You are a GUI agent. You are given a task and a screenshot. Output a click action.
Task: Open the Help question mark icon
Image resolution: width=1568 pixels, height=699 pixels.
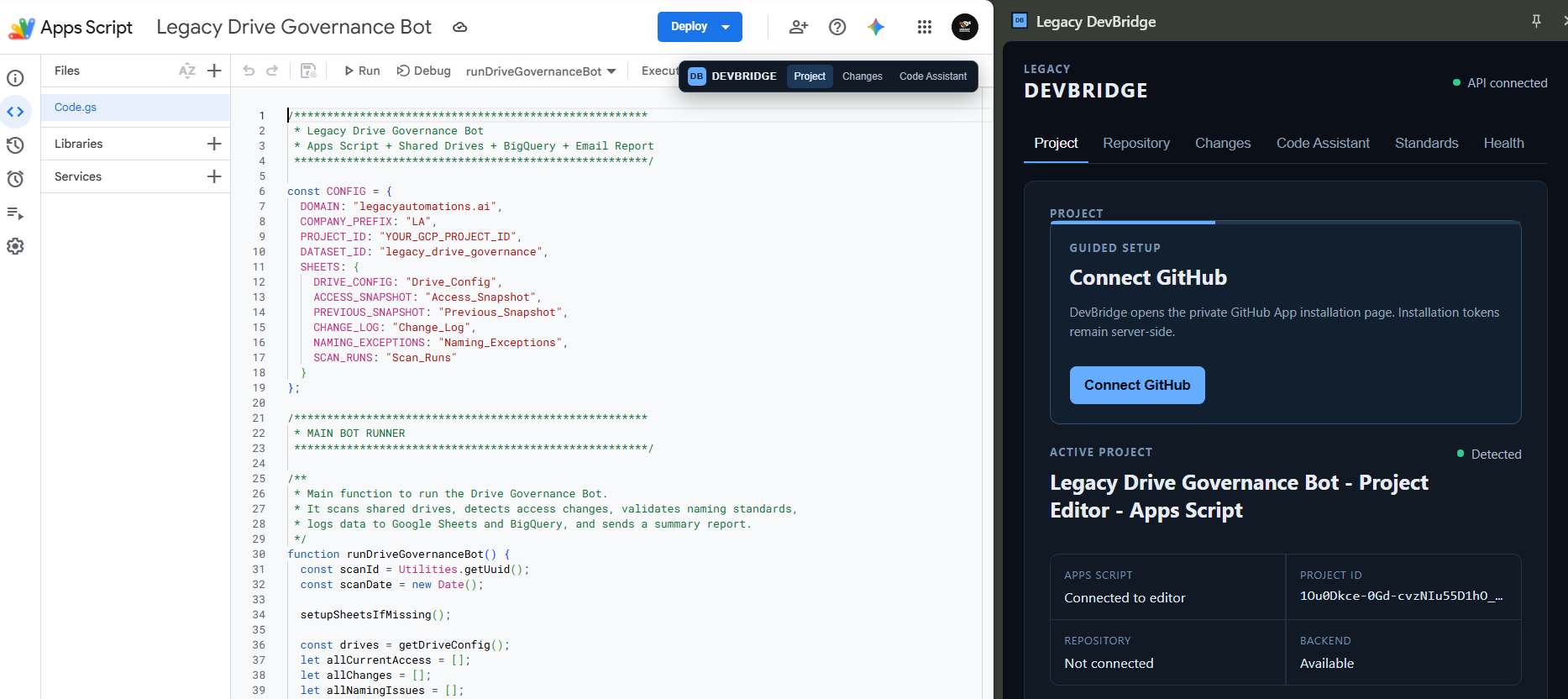[x=837, y=27]
